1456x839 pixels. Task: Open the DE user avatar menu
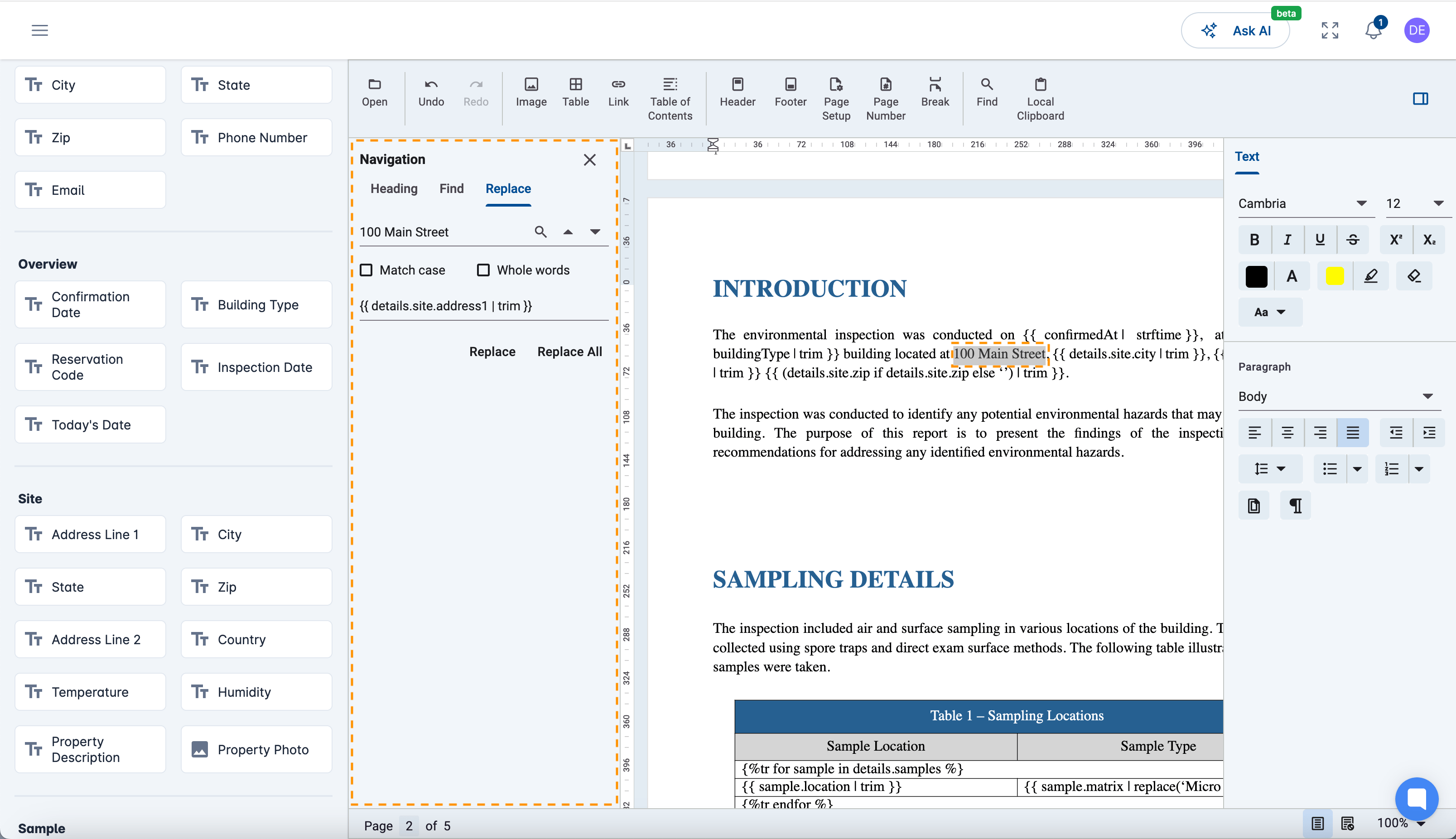(1417, 30)
